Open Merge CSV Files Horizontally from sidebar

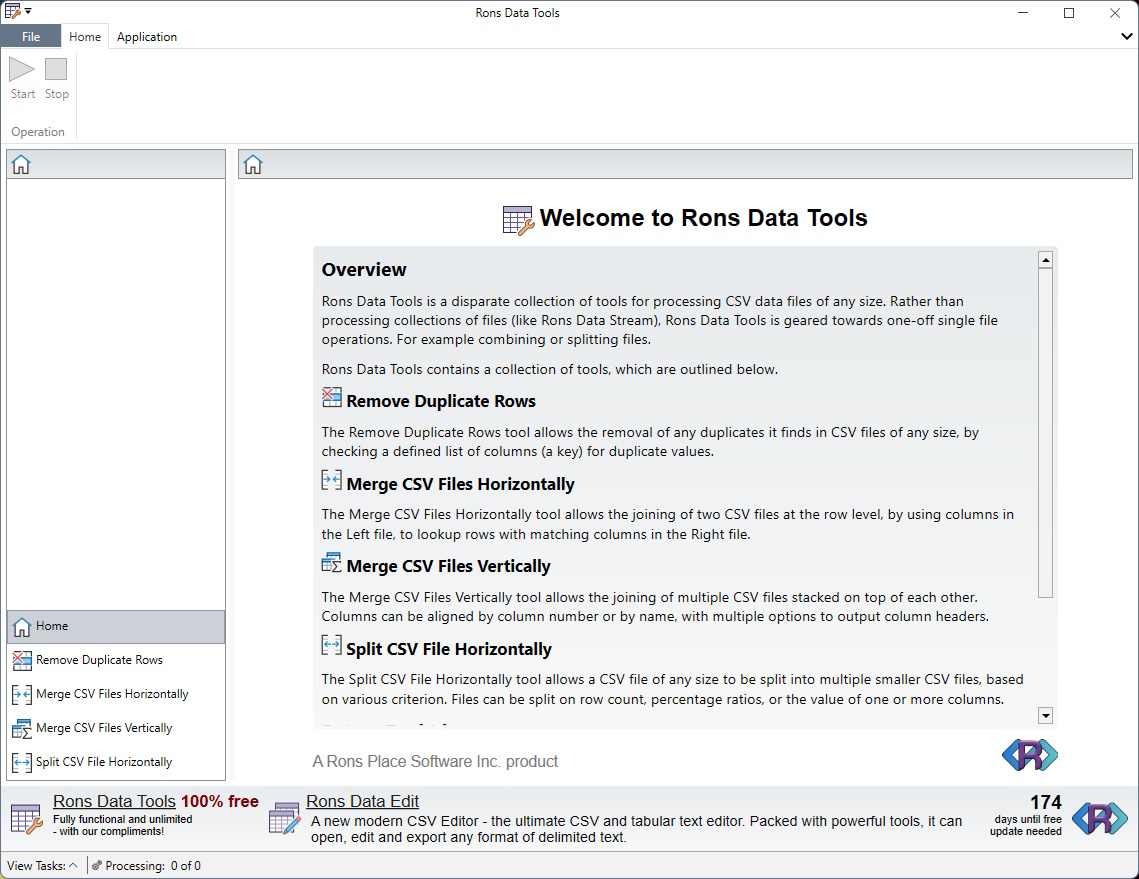tap(112, 694)
